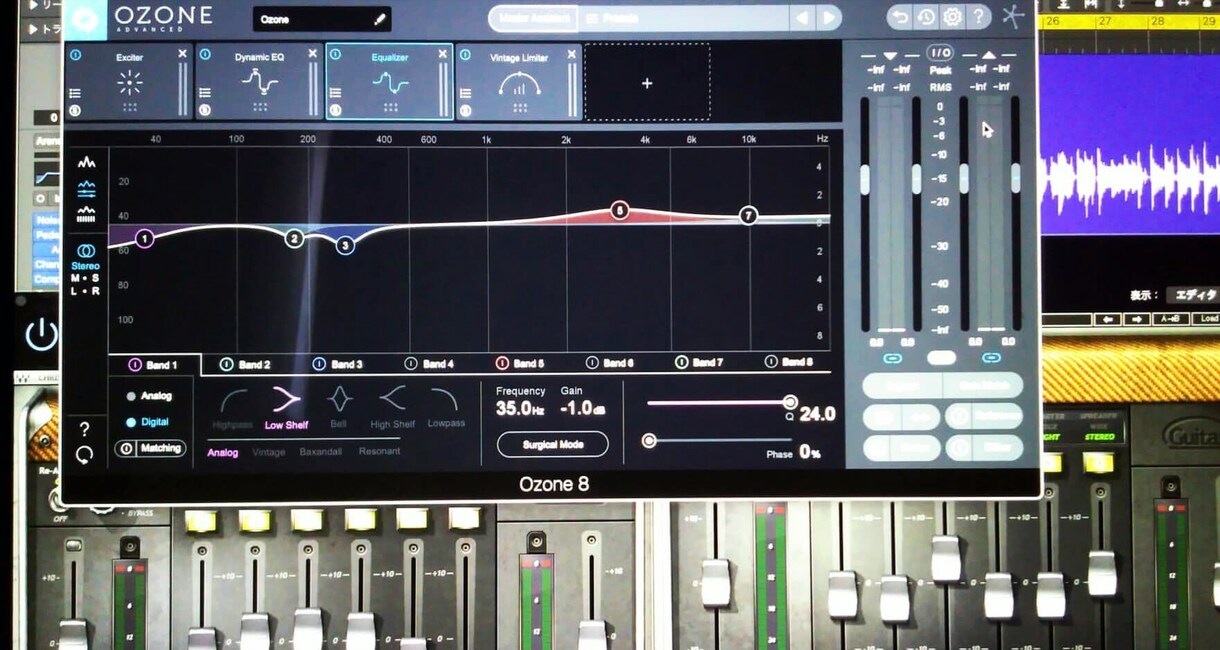Screen dimensions: 1220x650
Task: Open the Master Assistant
Action: [534, 18]
